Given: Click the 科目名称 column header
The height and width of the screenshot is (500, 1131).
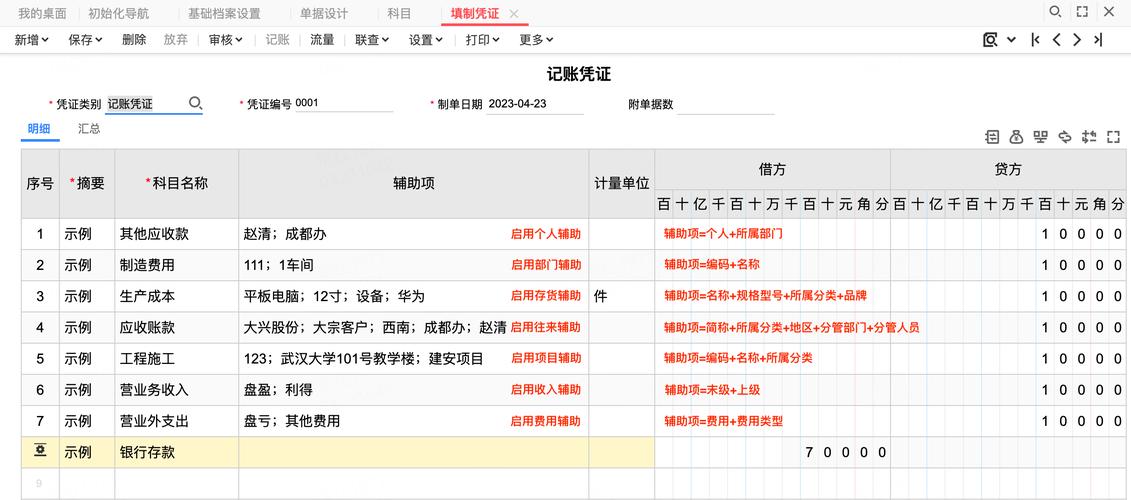Looking at the screenshot, I should [177, 183].
